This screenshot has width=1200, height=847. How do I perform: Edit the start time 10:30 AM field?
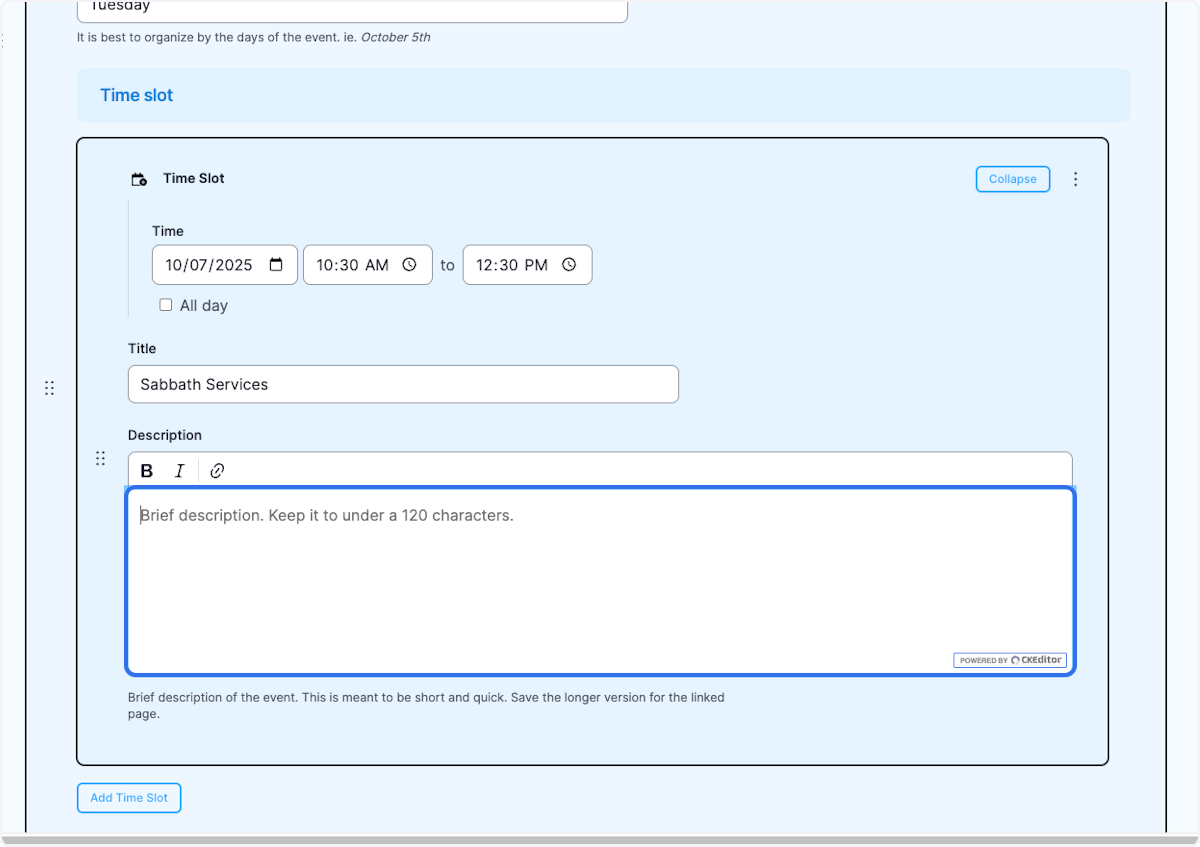pos(368,265)
